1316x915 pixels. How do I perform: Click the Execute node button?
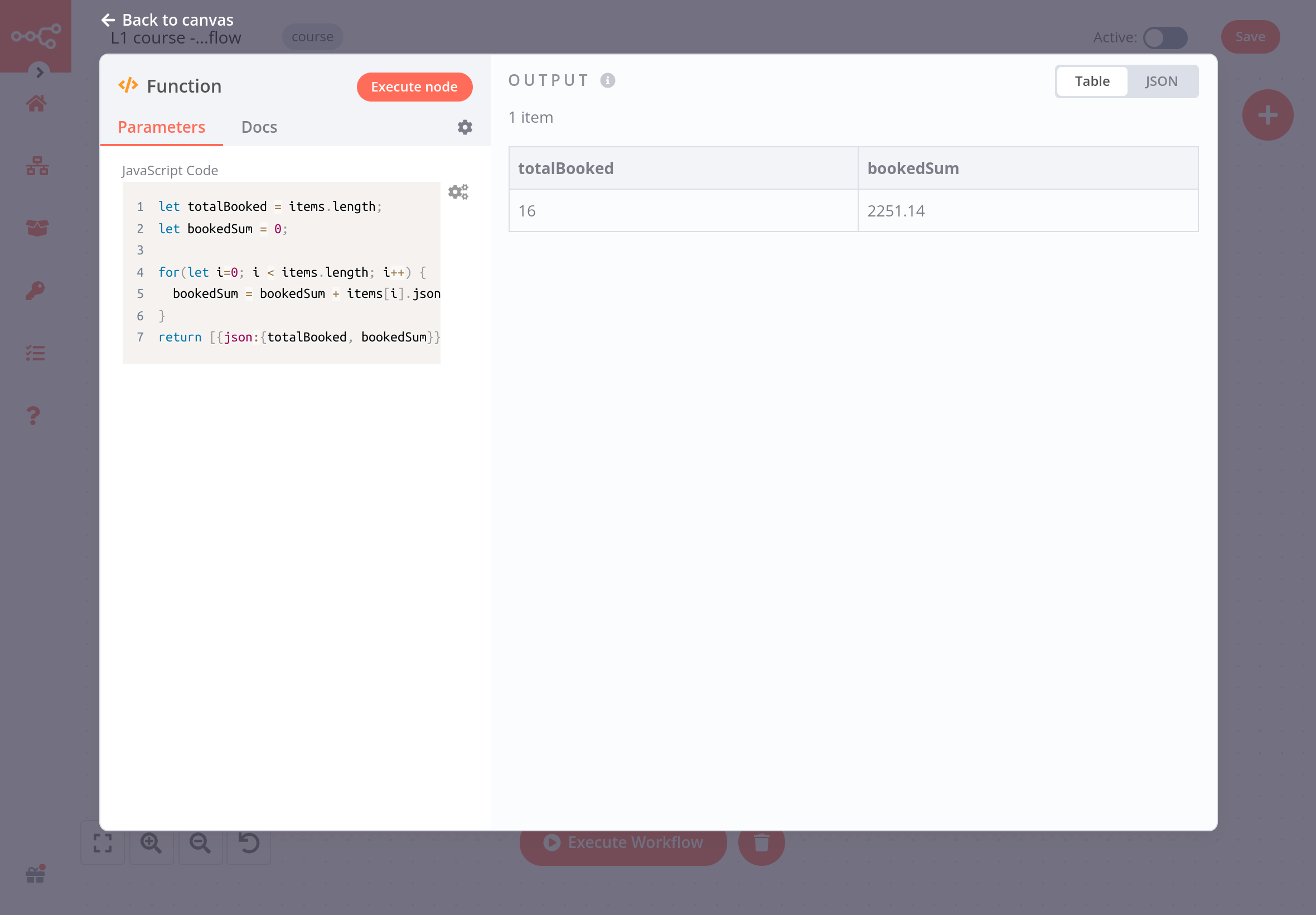point(414,86)
